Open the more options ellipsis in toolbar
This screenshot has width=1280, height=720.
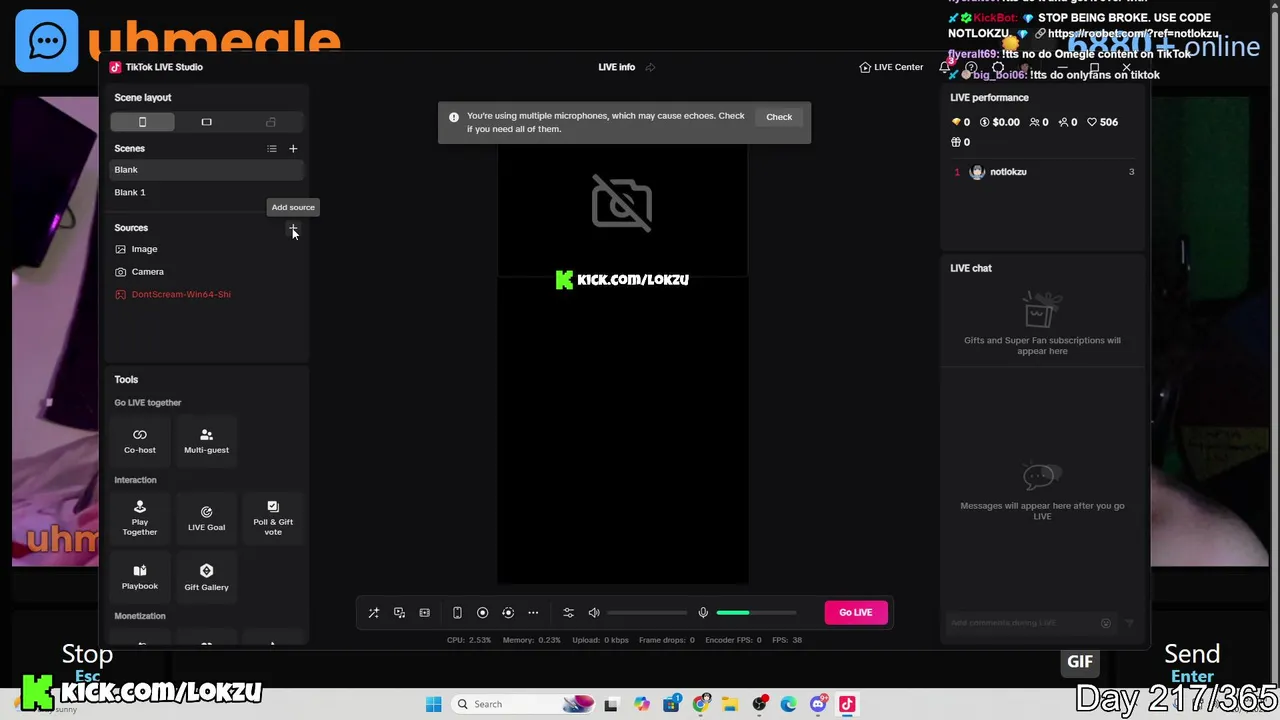[533, 613]
